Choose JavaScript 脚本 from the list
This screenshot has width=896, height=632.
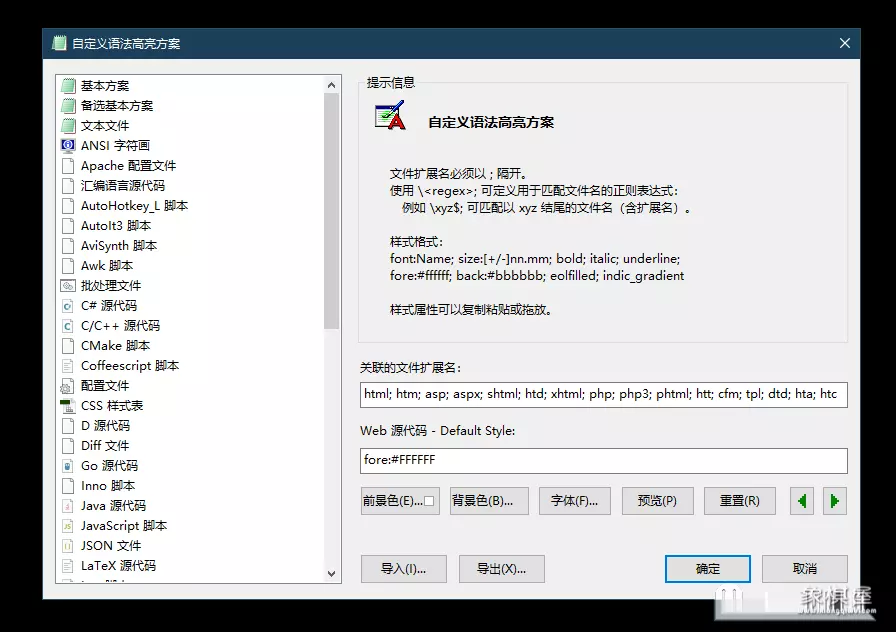(124, 526)
